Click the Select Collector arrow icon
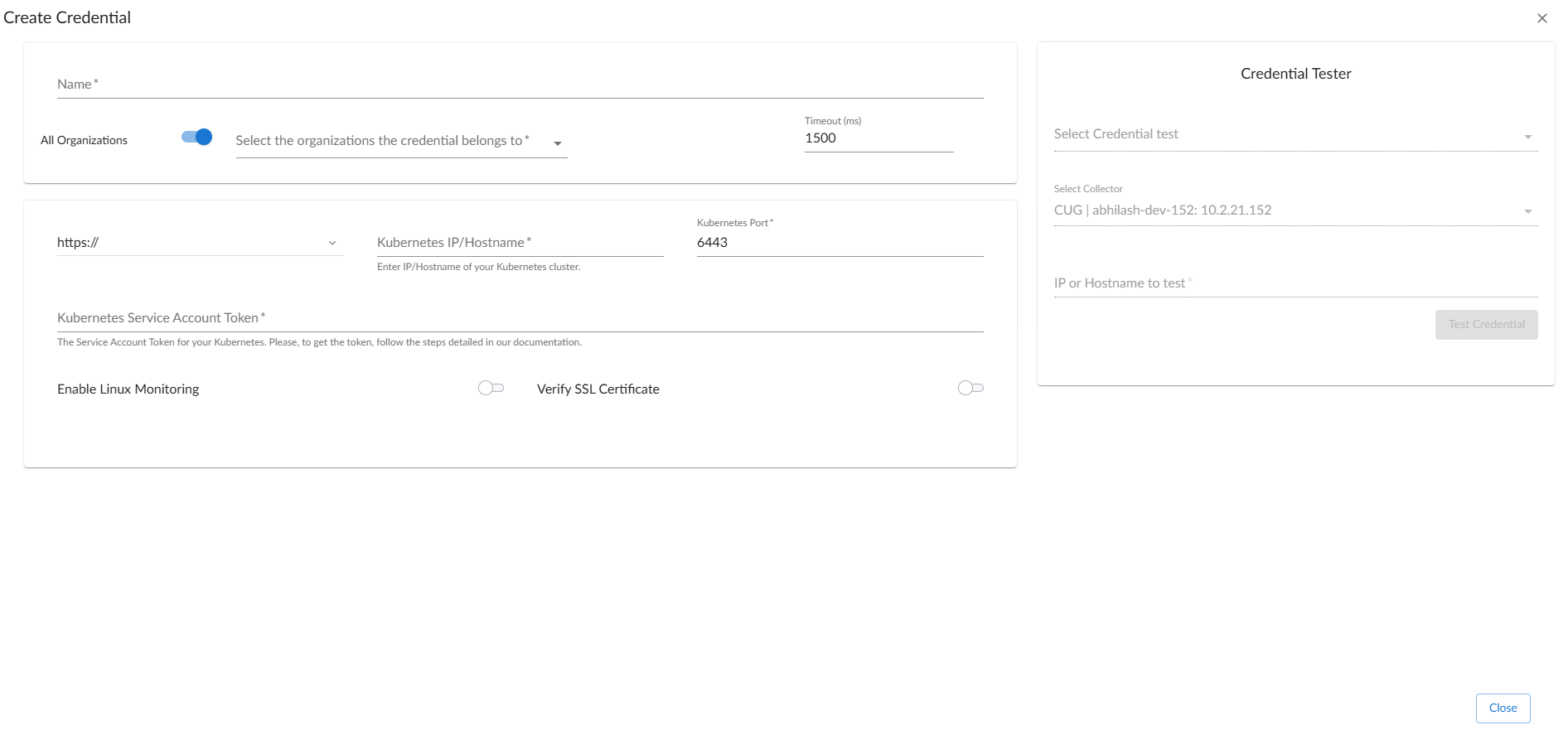This screenshot has width=1568, height=735. (x=1527, y=212)
